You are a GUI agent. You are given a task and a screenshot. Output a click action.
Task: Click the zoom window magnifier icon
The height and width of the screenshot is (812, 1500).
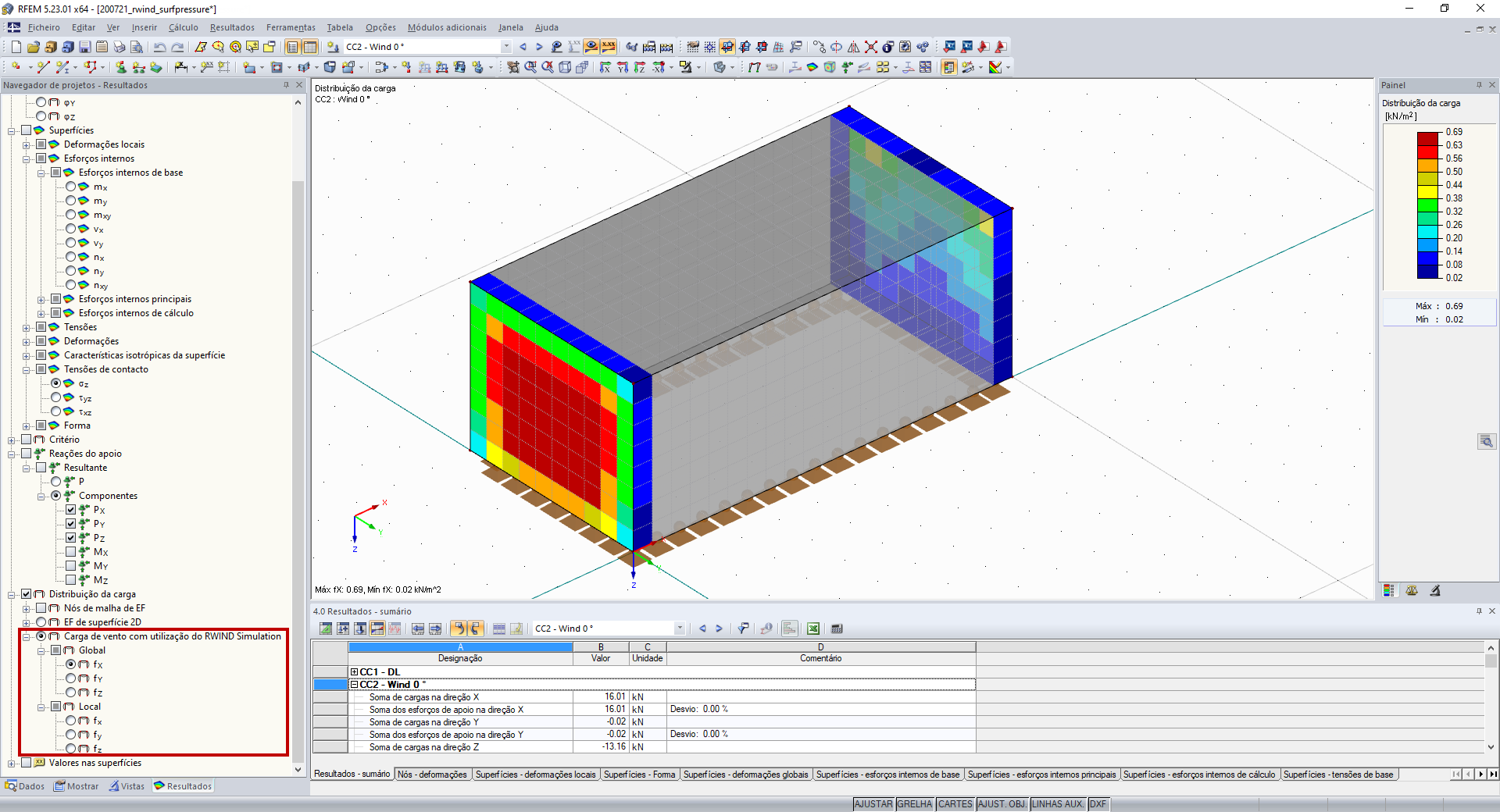pos(530,67)
